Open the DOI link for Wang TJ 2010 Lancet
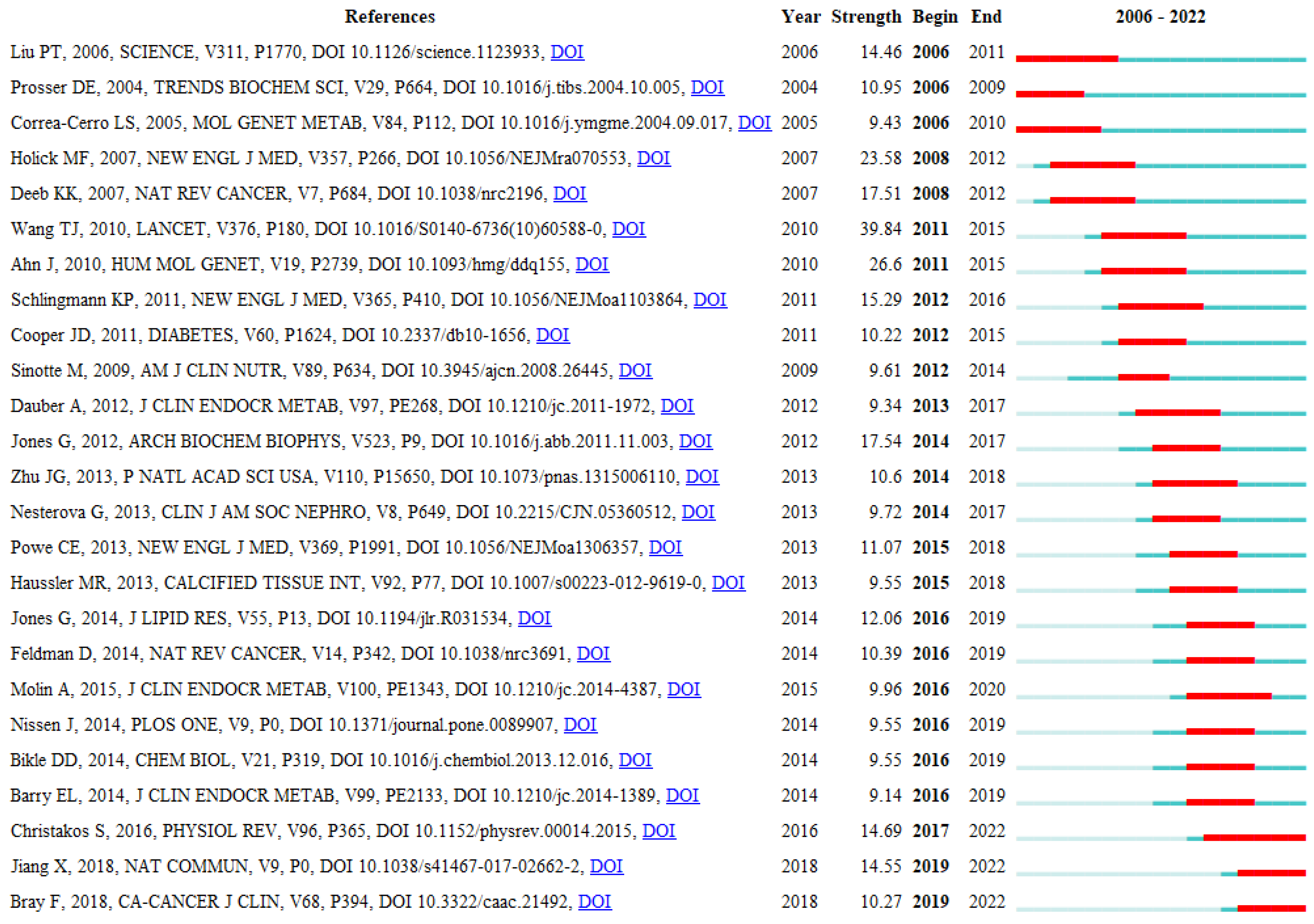Viewport: 1314px width, 924px height. pyautogui.click(x=629, y=229)
